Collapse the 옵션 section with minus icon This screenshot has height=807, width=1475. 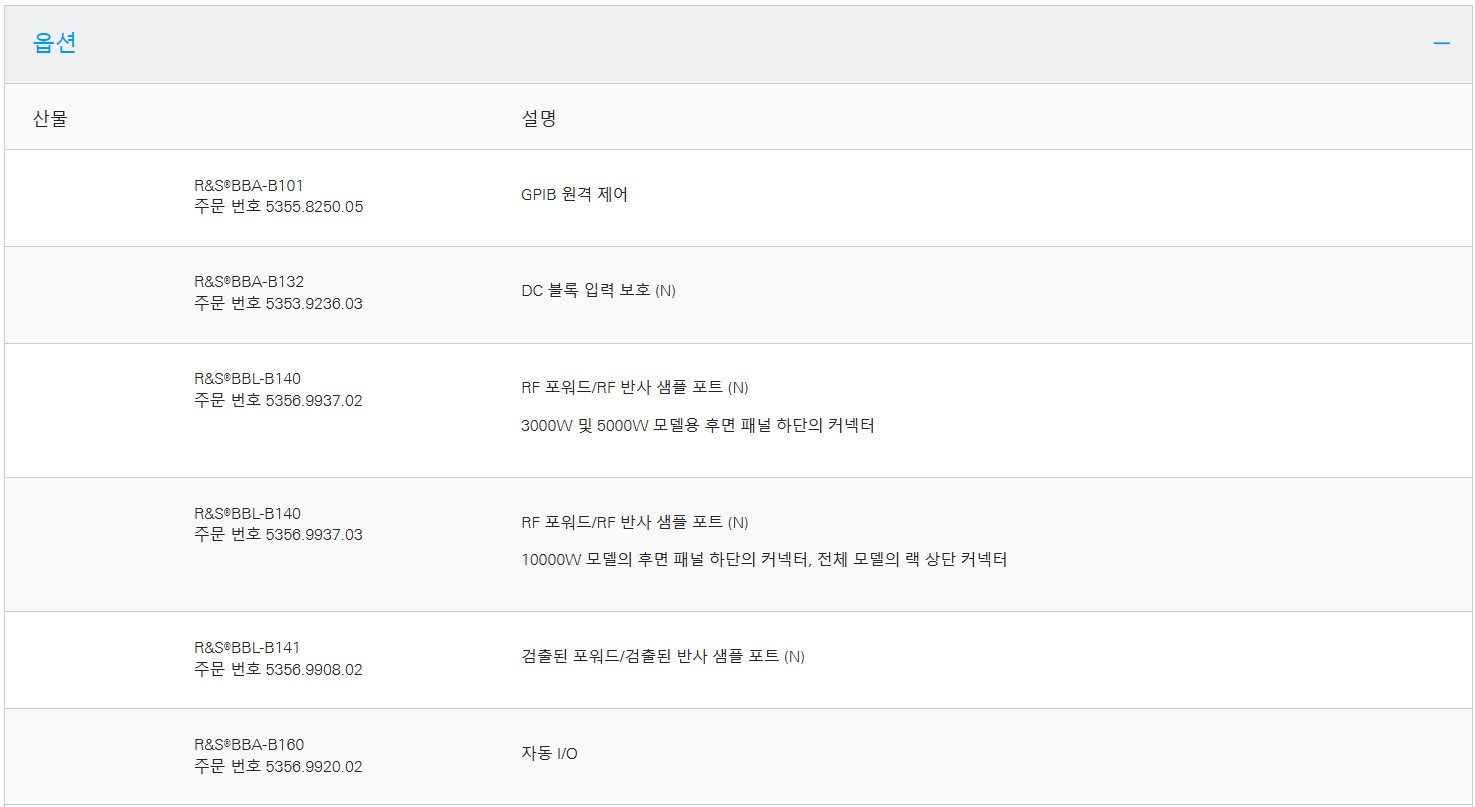[1441, 44]
